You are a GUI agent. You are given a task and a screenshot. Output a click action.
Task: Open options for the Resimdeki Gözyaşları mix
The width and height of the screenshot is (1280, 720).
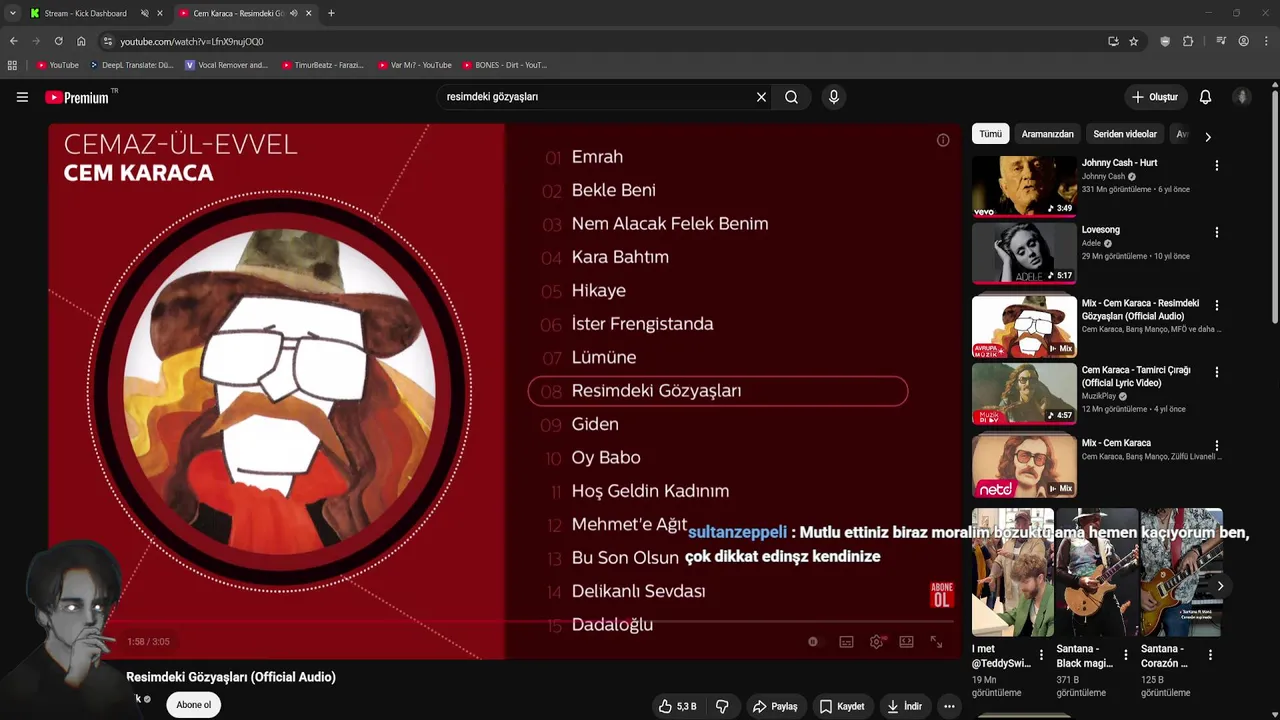[1217, 305]
